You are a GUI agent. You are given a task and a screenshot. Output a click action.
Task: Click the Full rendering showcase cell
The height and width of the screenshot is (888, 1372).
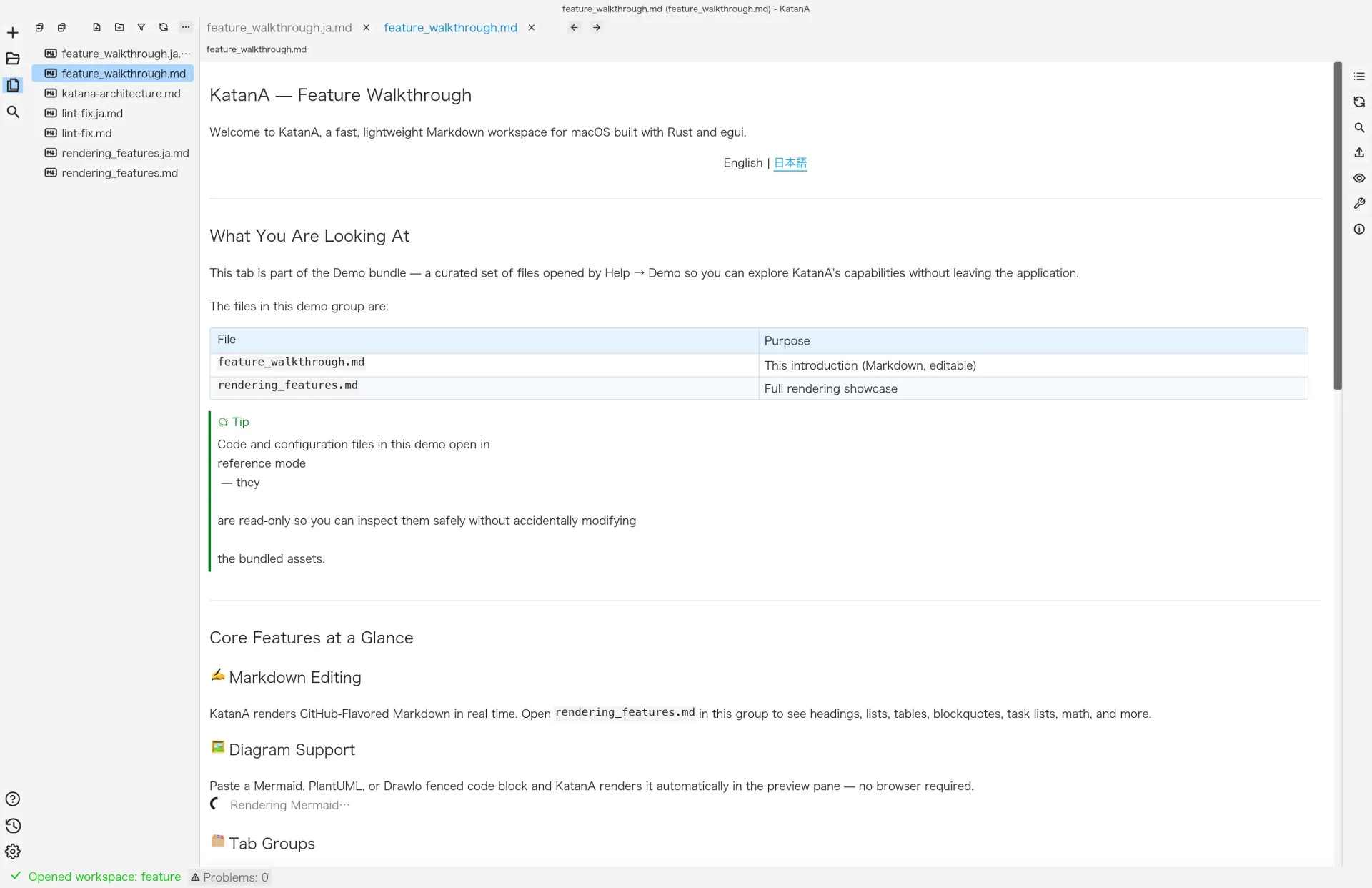pos(1033,388)
